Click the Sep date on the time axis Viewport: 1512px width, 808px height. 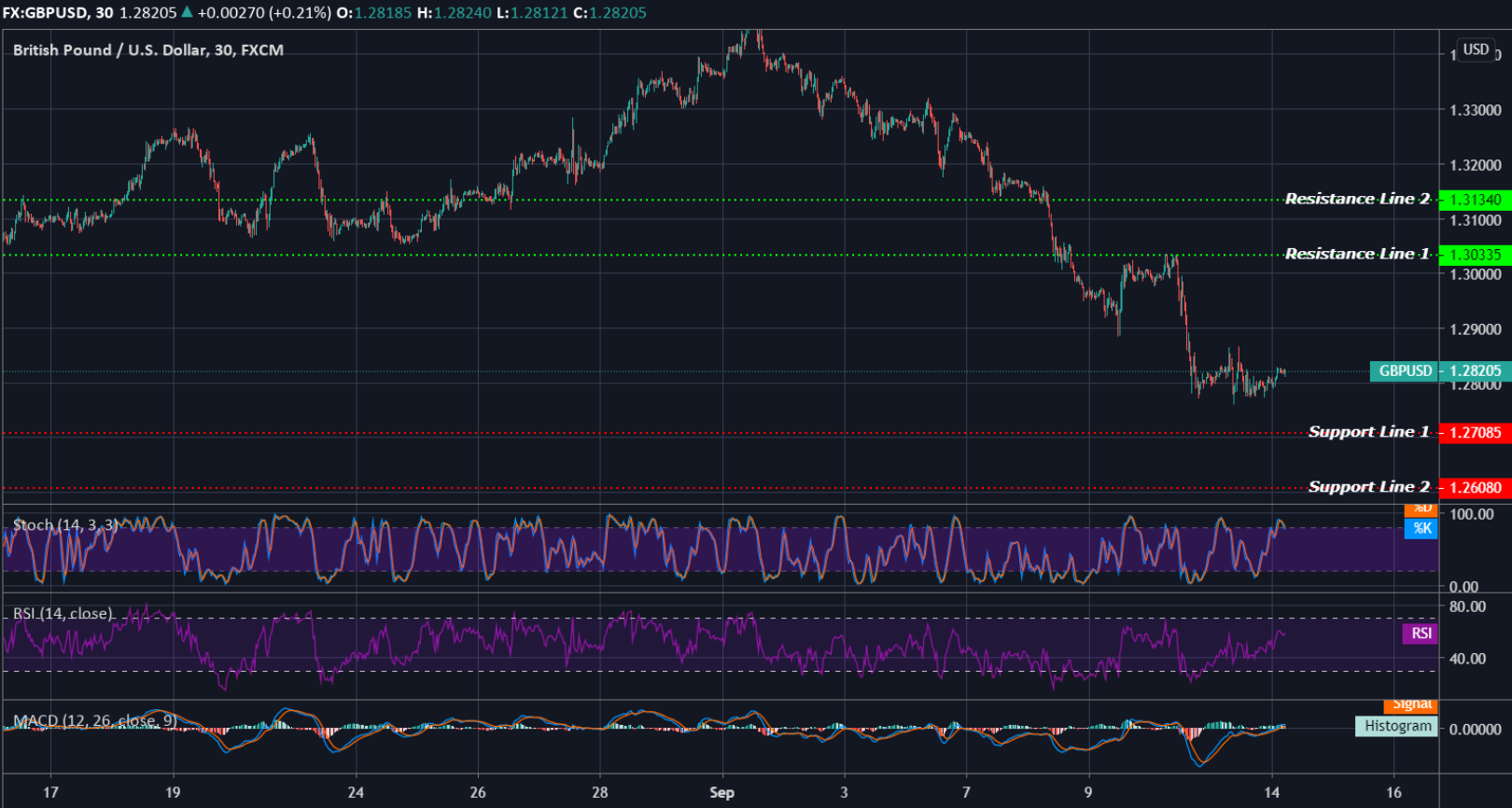coord(721,792)
